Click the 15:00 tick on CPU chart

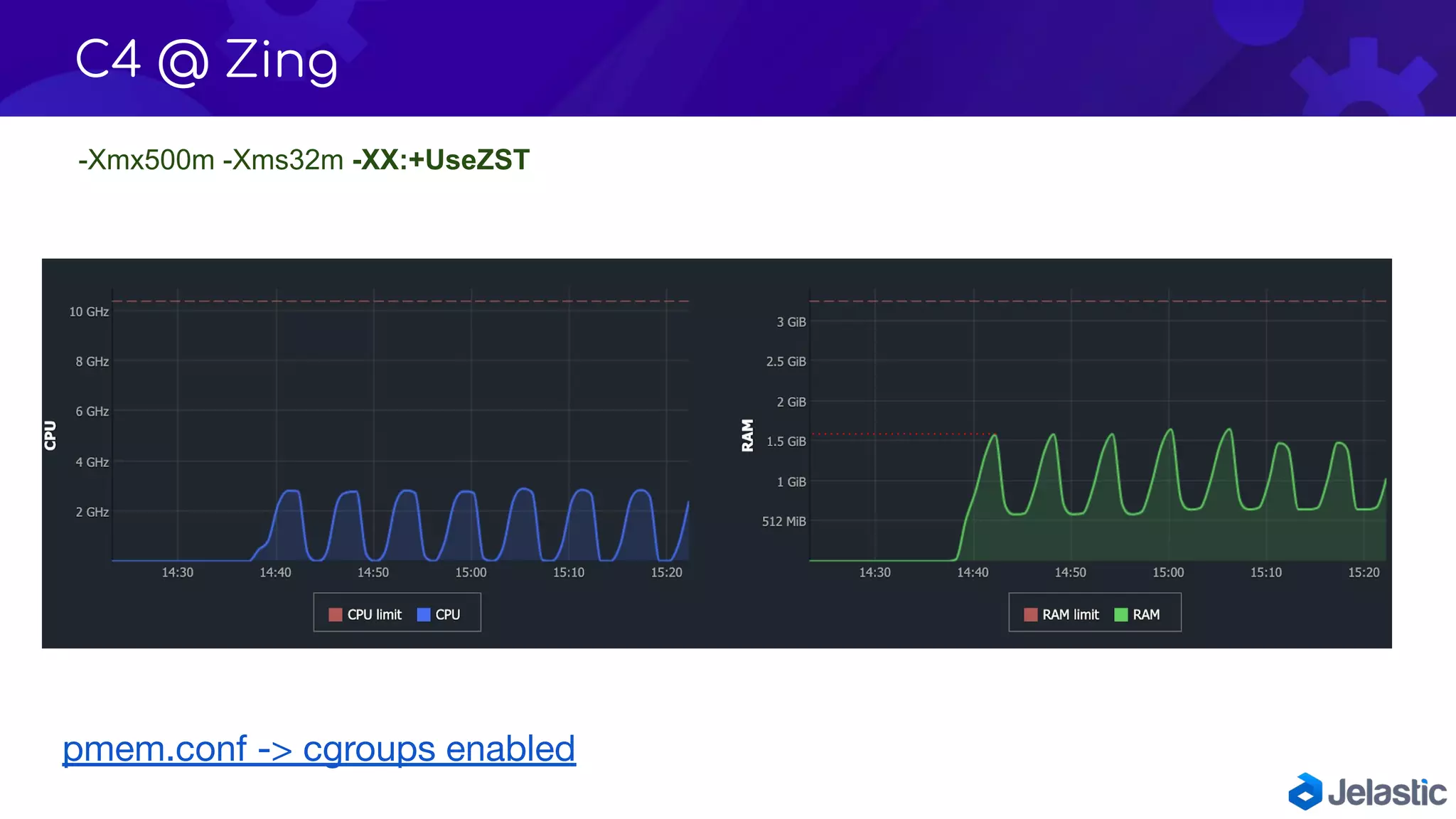(471, 573)
